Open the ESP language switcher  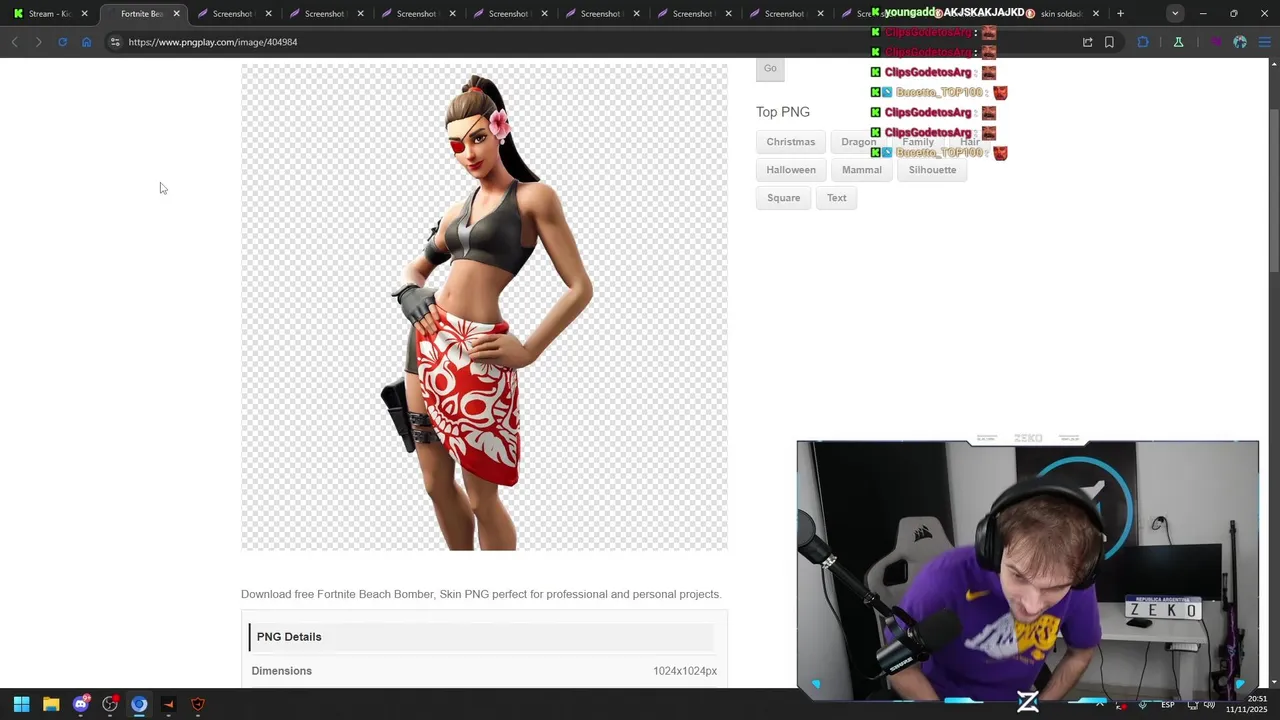click(x=1167, y=705)
